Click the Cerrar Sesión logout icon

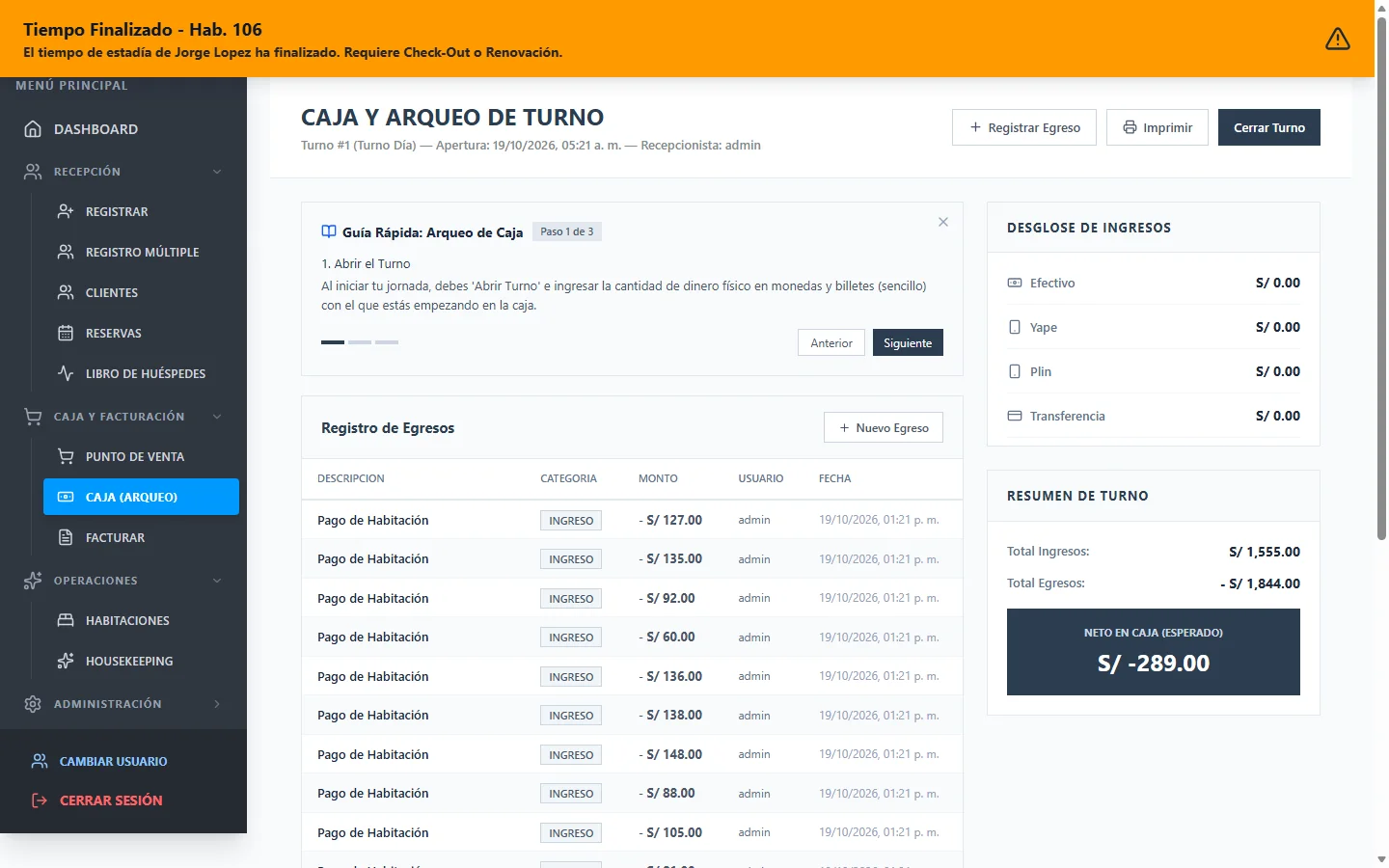(40, 800)
